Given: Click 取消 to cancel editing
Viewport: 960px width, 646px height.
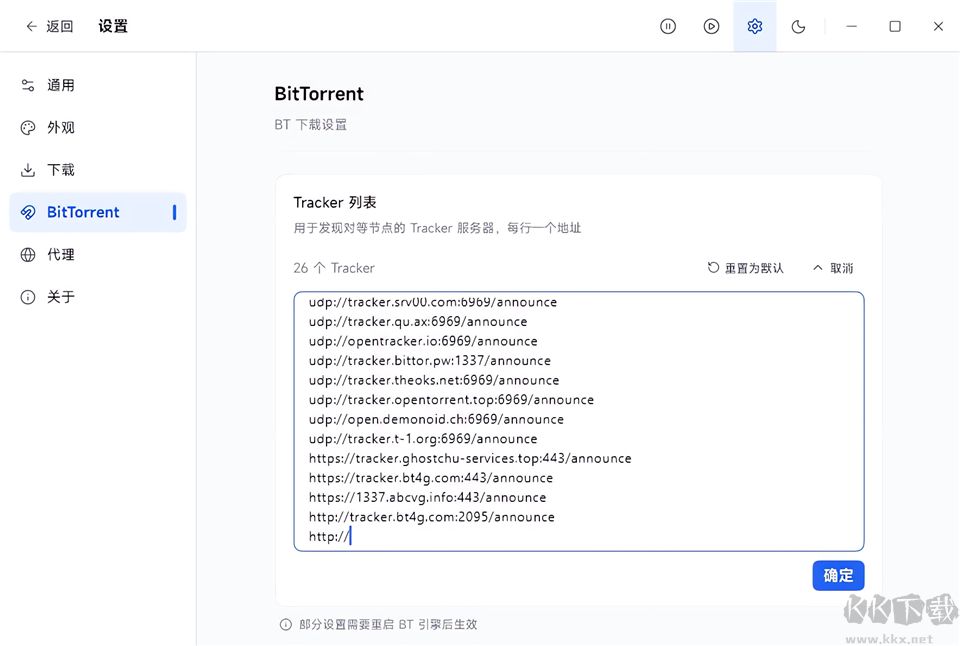Looking at the screenshot, I should [840, 267].
